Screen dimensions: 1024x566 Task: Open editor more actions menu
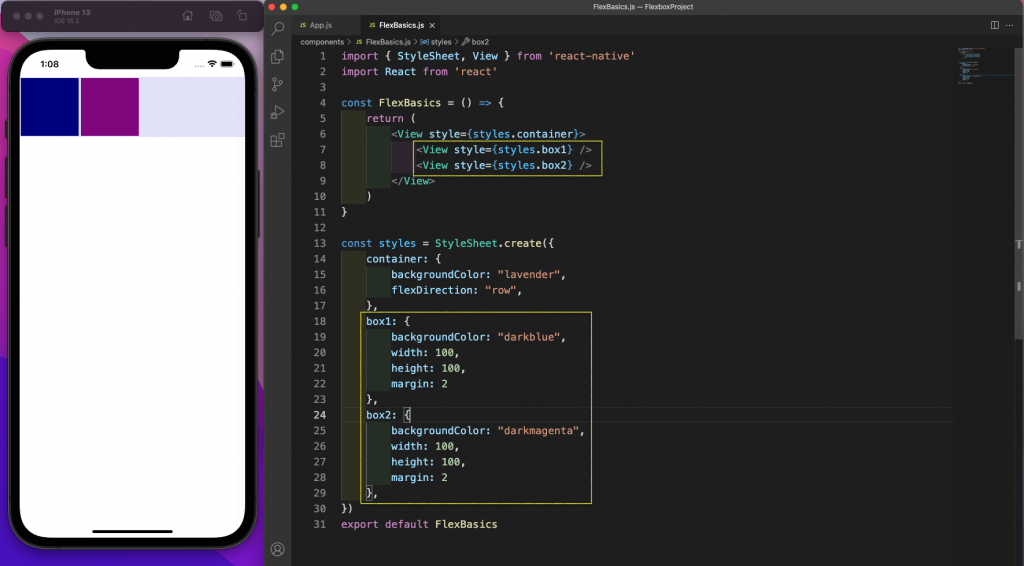point(1010,25)
